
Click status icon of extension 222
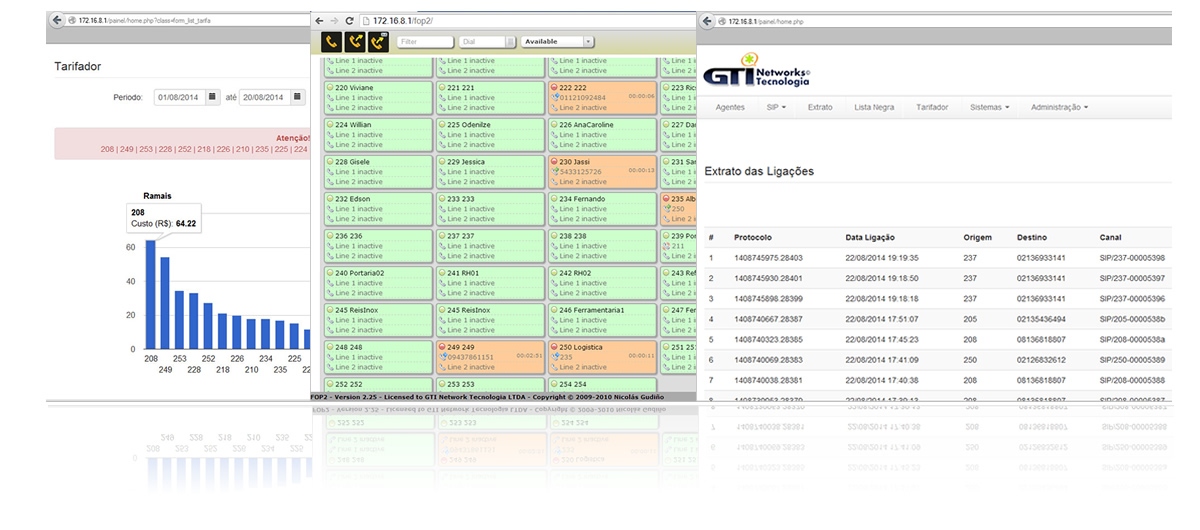(554, 88)
